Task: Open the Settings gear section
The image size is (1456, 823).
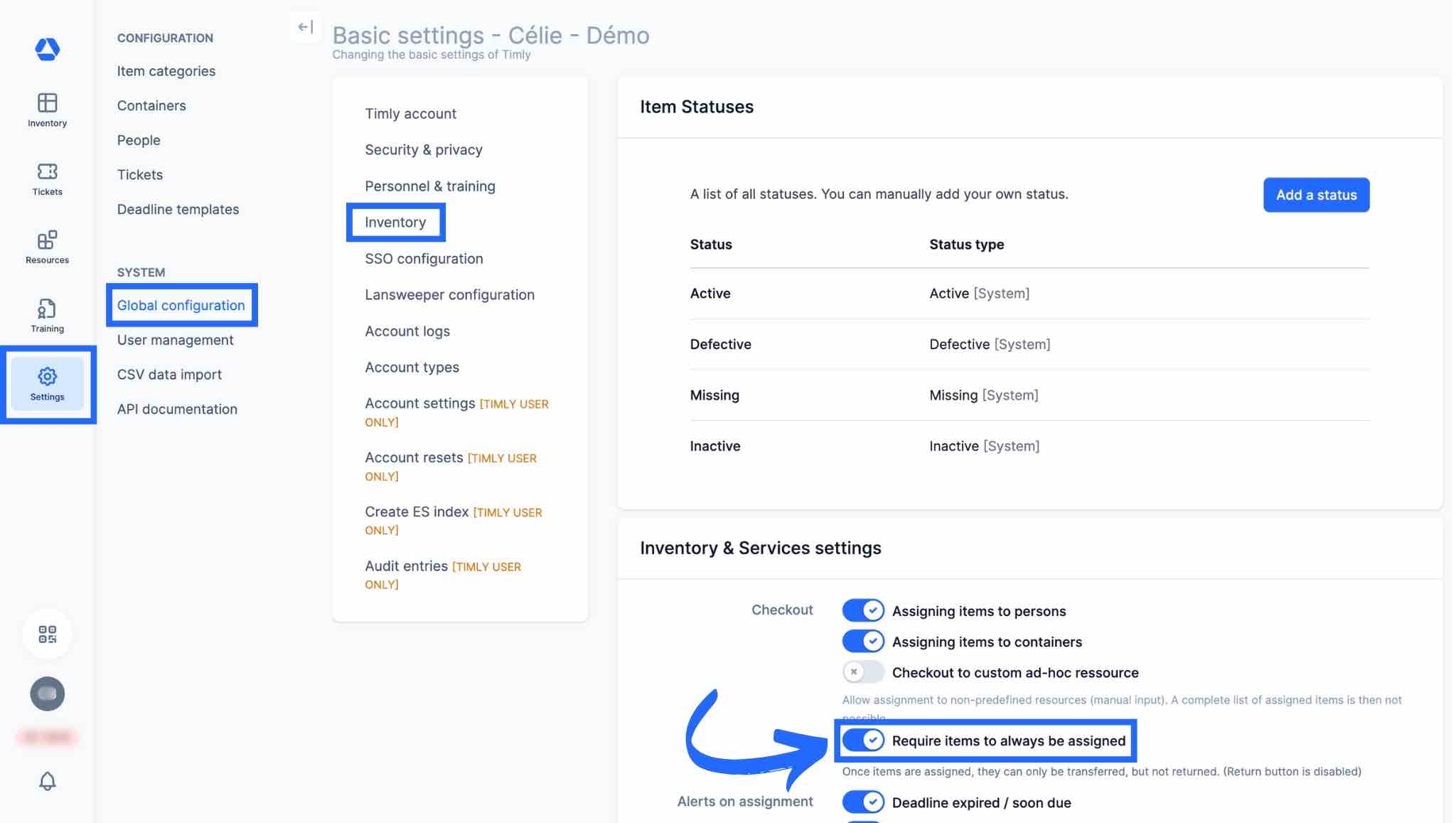Action: pyautogui.click(x=47, y=384)
